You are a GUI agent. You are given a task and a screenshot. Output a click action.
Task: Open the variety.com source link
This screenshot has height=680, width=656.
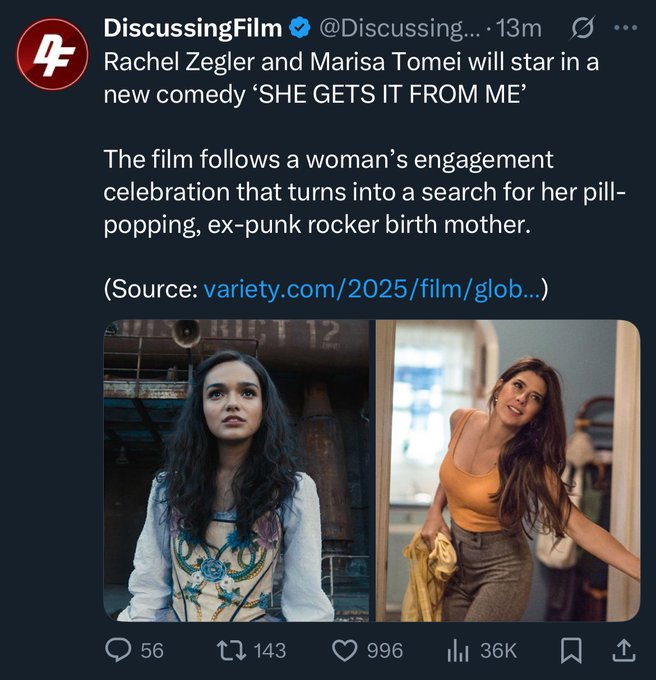tap(373, 289)
